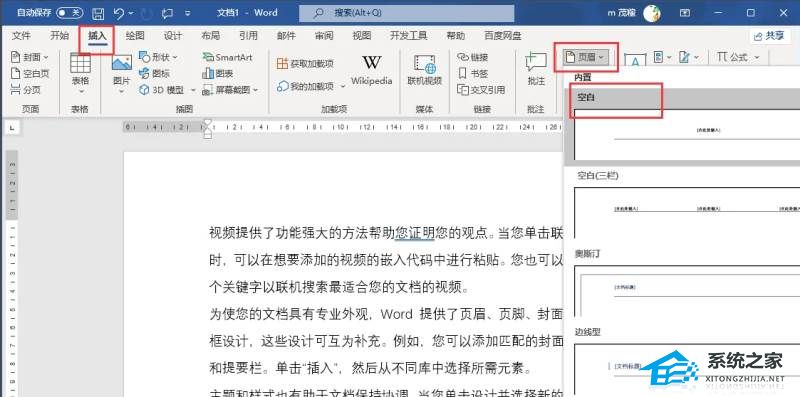Open the 审阅 tab

tap(324, 36)
